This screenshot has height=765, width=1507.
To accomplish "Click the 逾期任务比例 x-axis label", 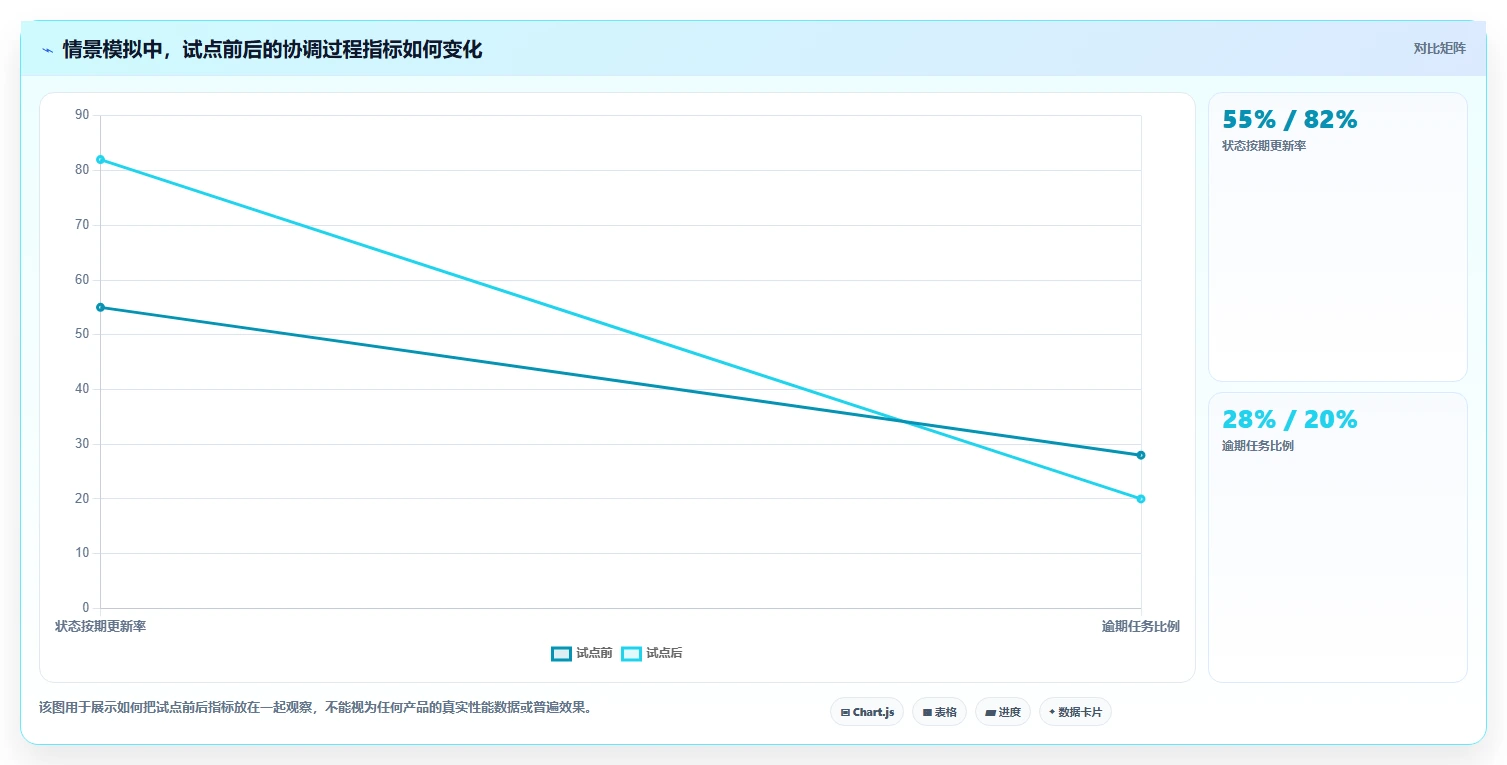I will click(x=1141, y=627).
